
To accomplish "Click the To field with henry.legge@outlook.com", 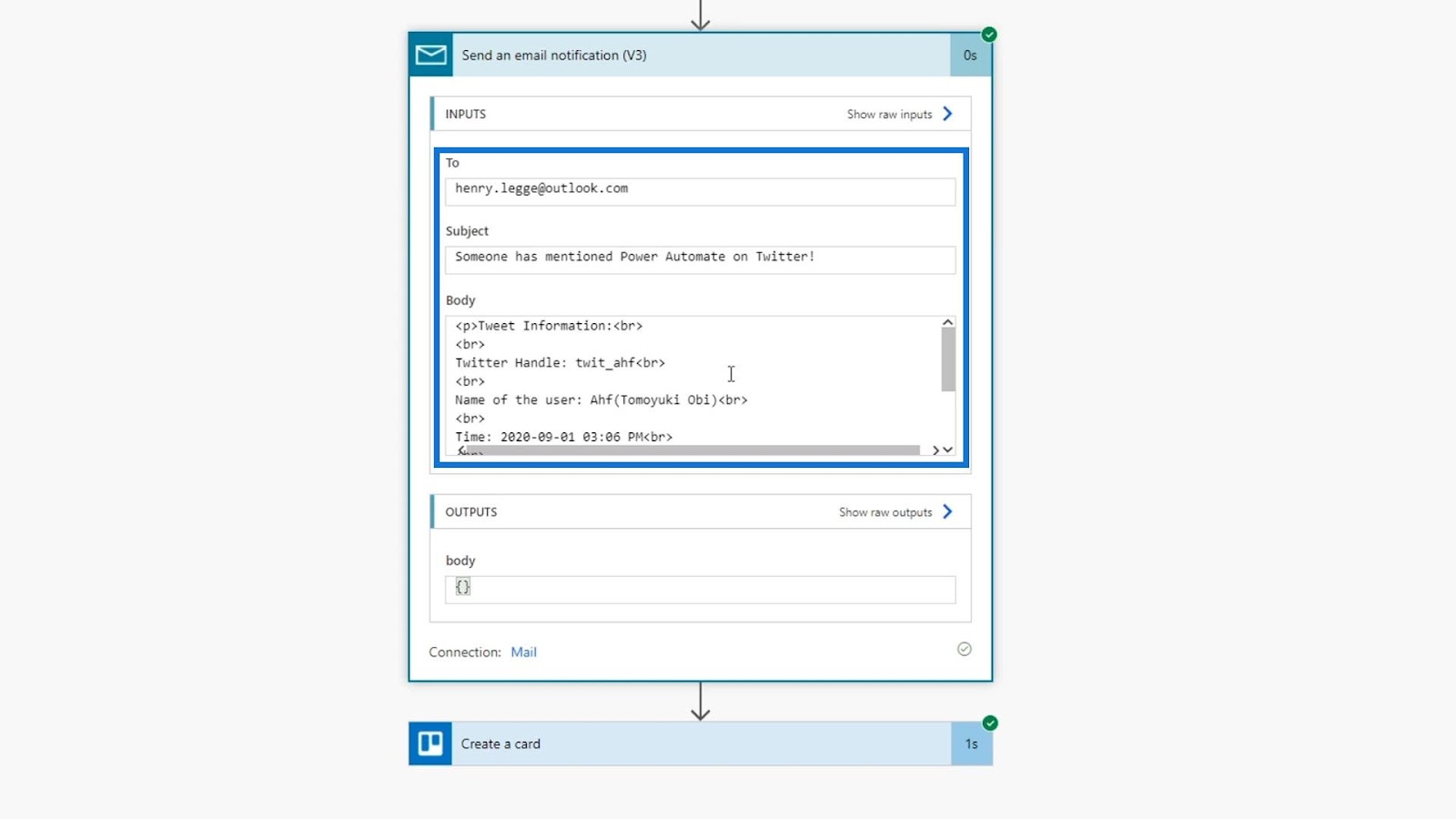I will 700,191.
